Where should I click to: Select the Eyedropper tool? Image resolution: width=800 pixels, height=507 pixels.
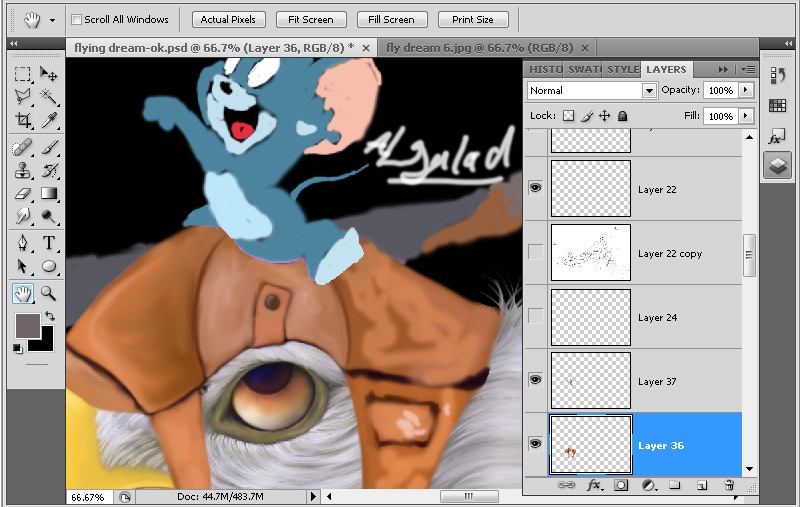(49, 120)
